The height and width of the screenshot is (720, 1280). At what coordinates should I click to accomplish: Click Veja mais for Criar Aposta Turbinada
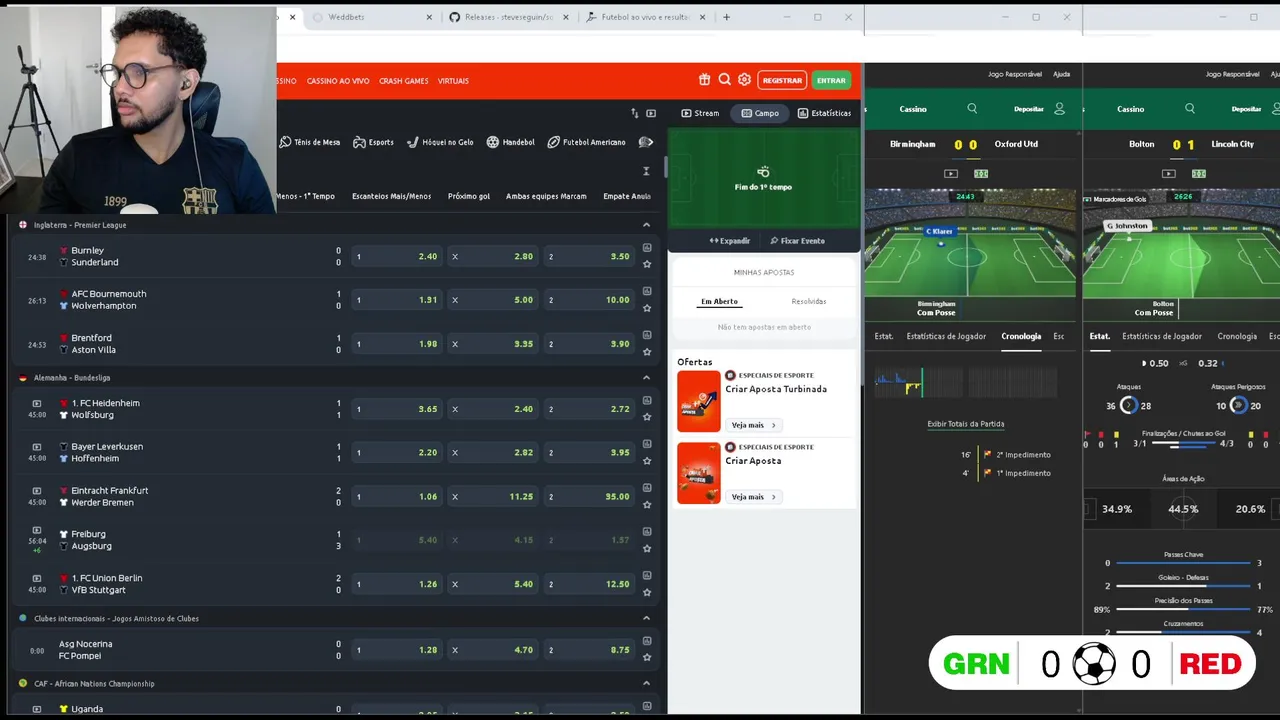click(x=753, y=425)
